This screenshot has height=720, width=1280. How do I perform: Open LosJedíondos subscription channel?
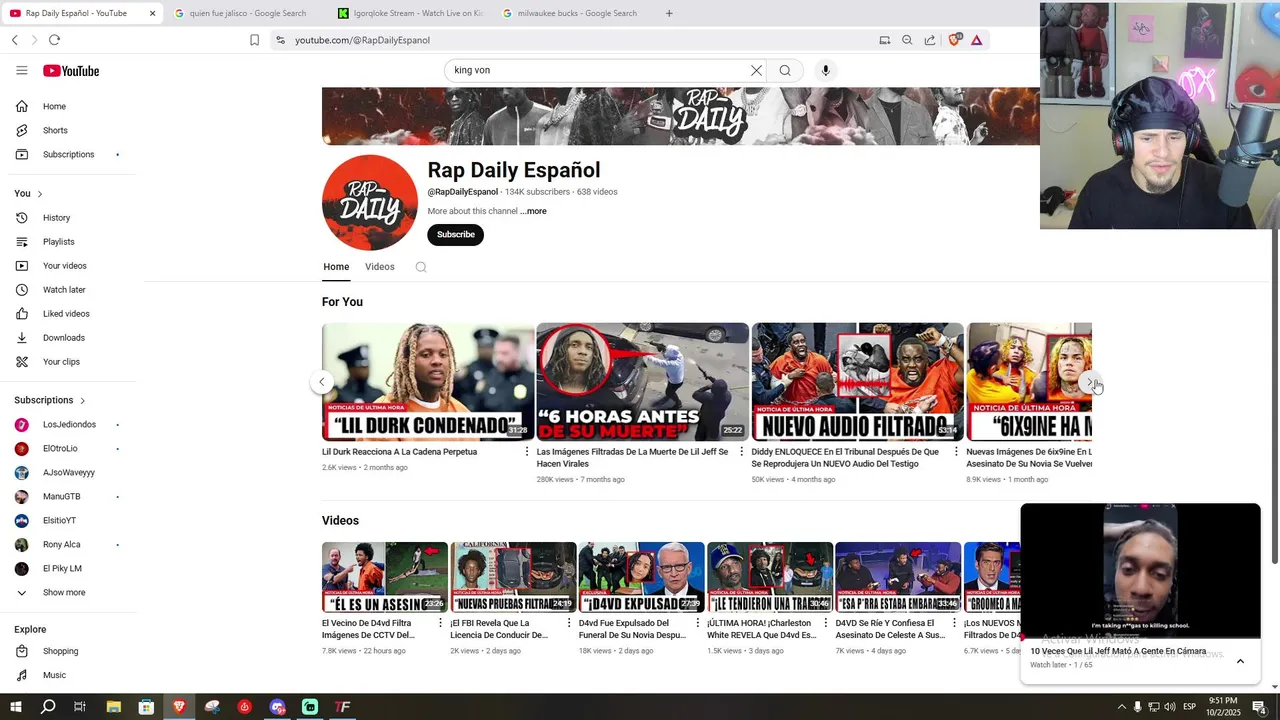(70, 425)
